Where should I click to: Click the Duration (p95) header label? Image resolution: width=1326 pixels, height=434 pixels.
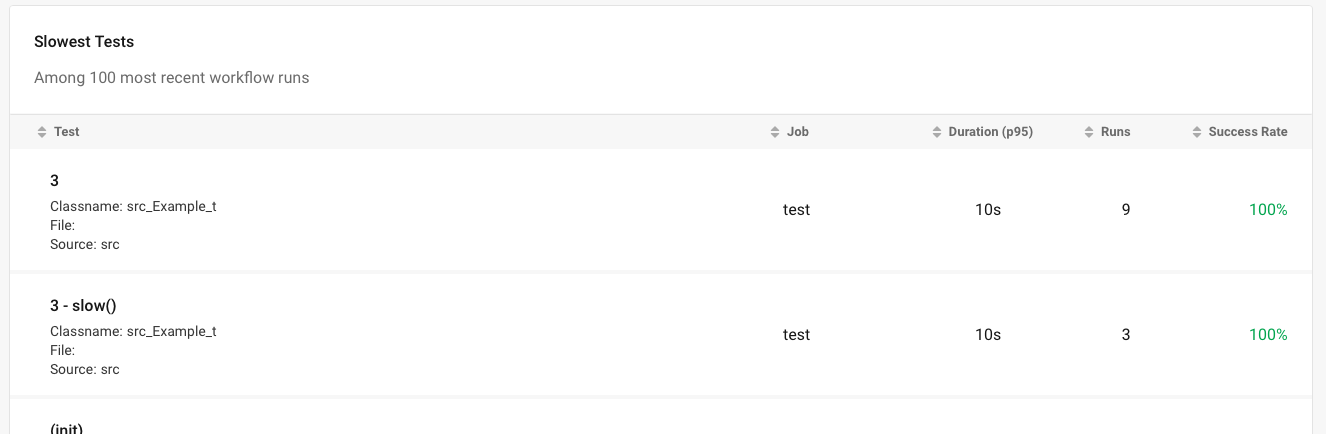[x=990, y=132]
